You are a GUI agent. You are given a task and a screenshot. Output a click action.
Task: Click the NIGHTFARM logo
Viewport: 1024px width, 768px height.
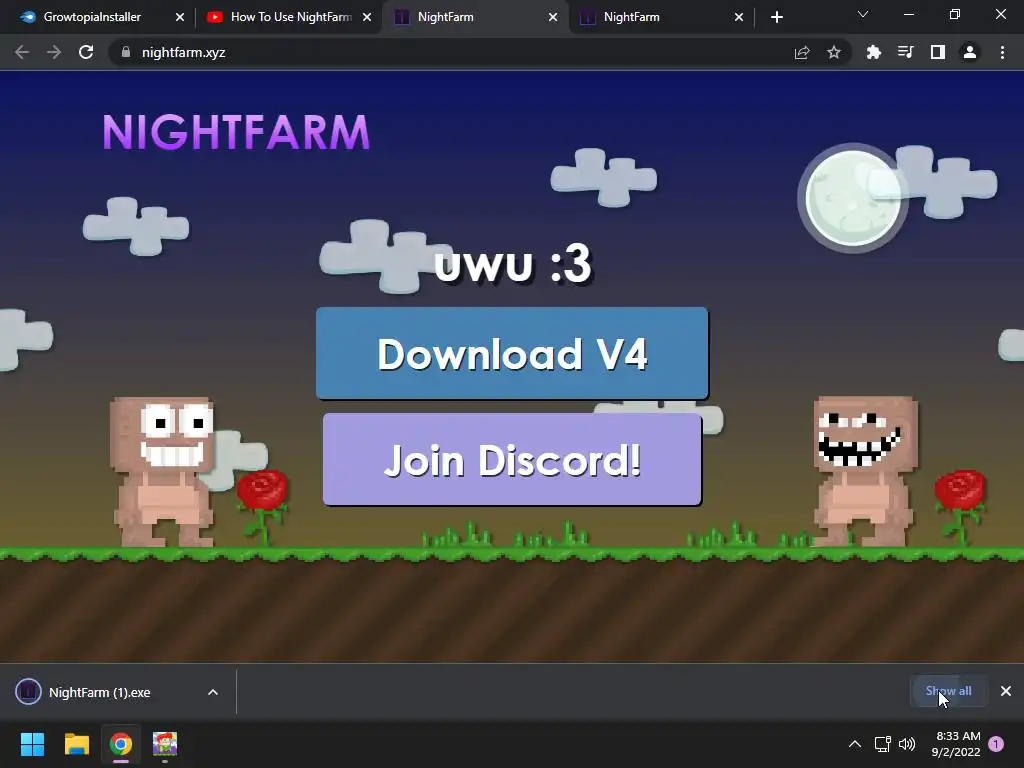point(236,133)
